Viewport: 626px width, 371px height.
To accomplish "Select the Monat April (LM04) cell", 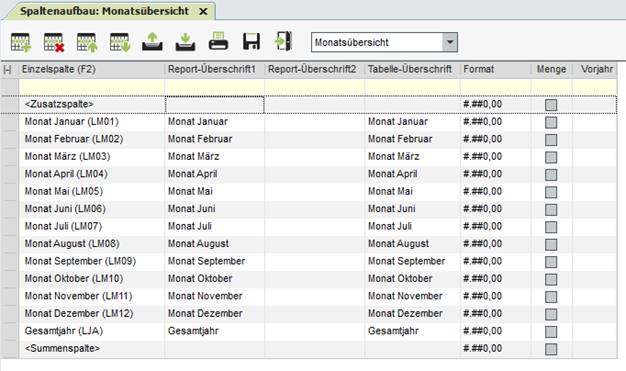I will [x=91, y=174].
